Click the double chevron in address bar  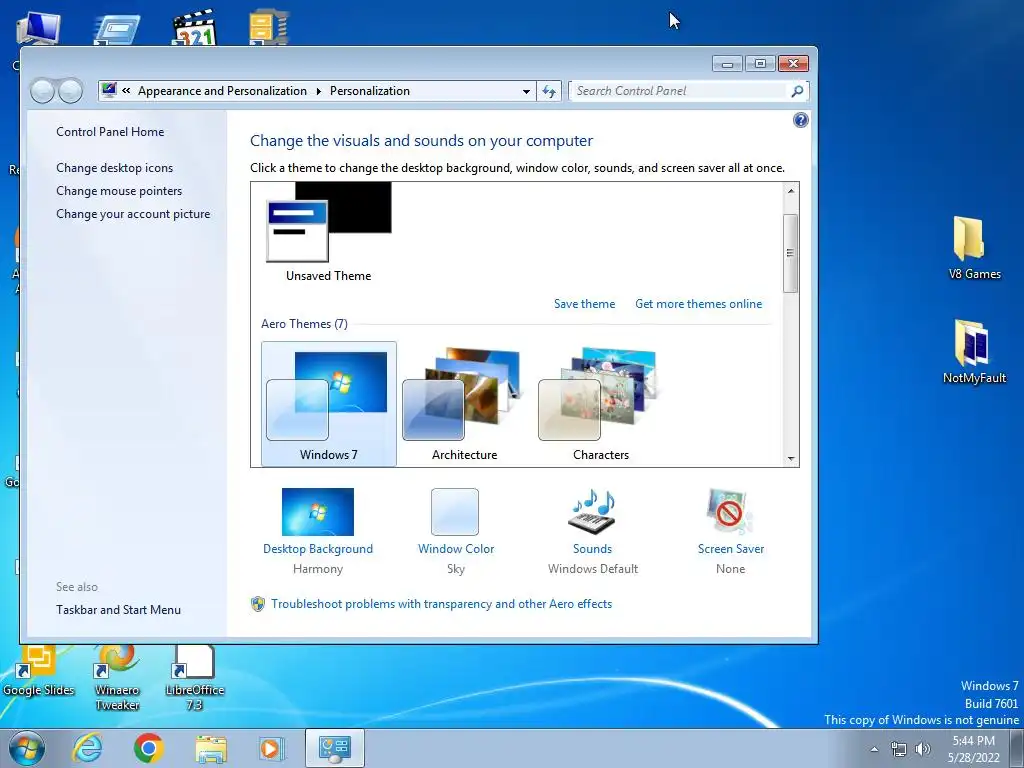tap(126, 91)
